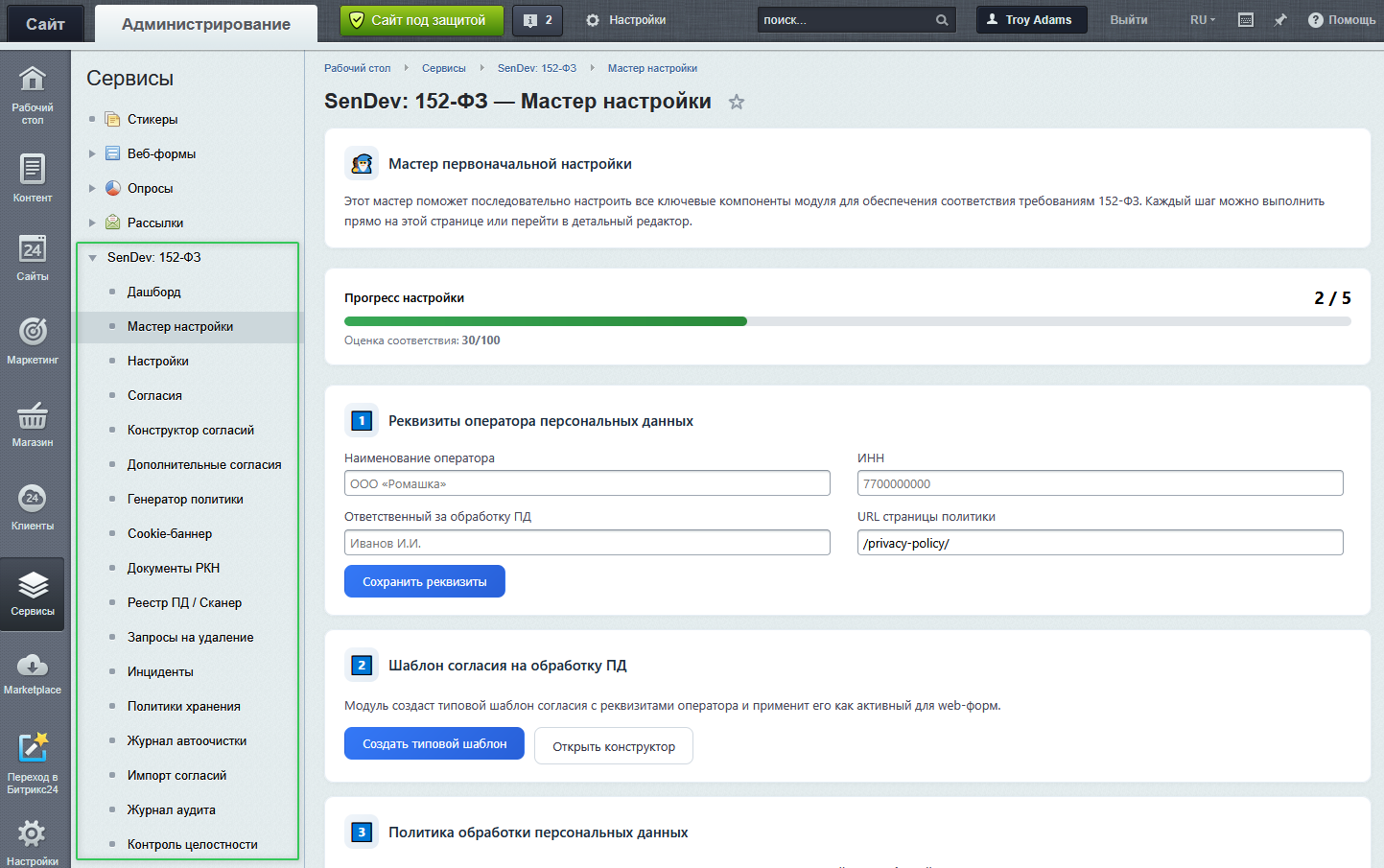The width and height of the screenshot is (1384, 868).
Task: Open the Сайты section icon
Action: (x=33, y=249)
